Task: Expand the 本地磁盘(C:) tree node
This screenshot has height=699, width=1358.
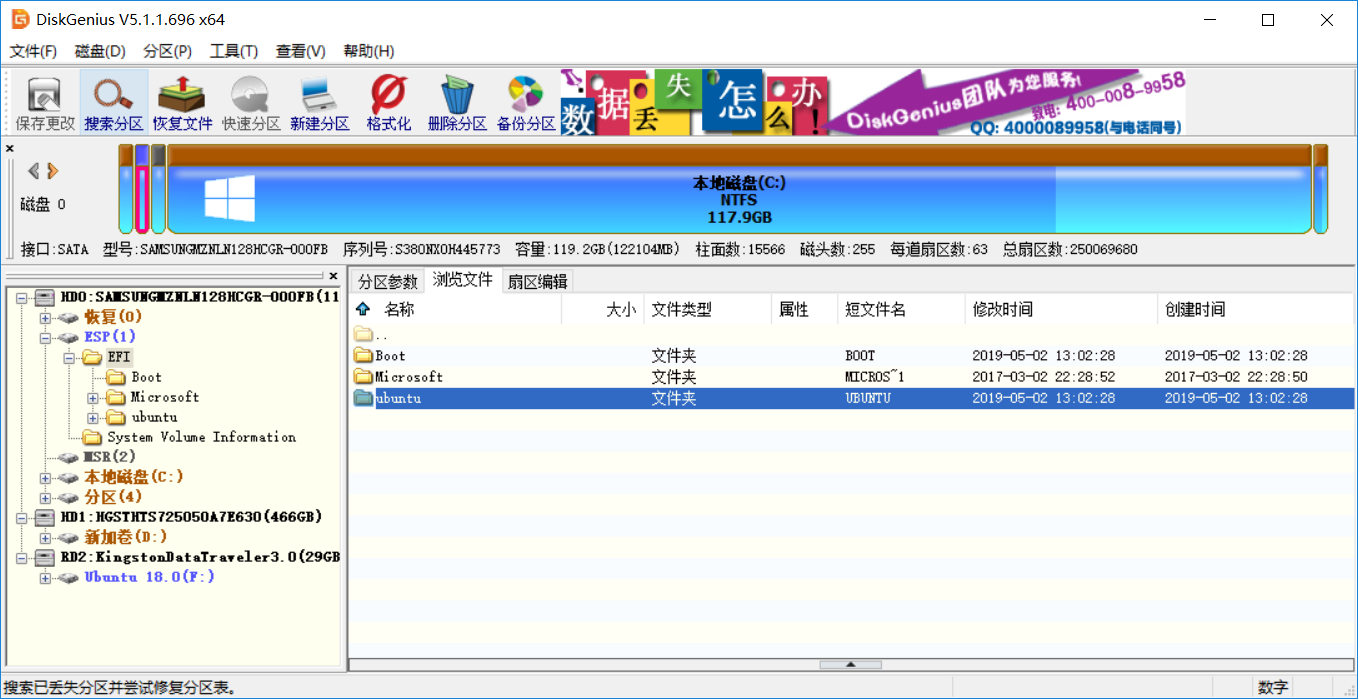Action: tap(45, 477)
